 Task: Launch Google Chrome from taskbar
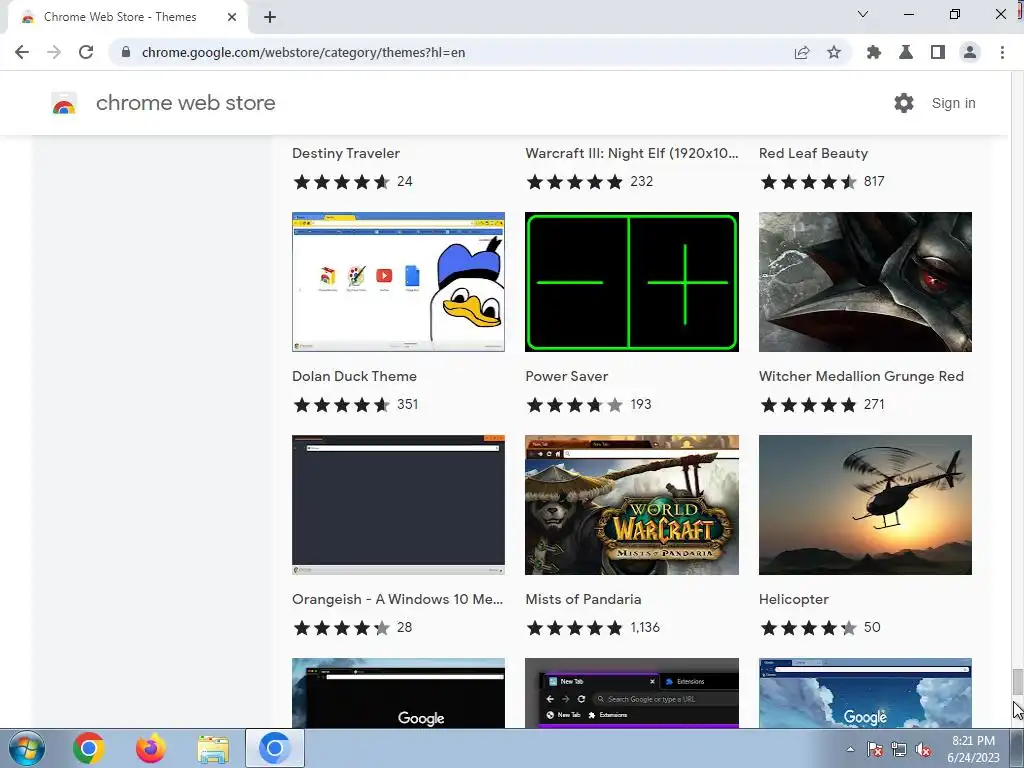pyautogui.click(x=89, y=748)
